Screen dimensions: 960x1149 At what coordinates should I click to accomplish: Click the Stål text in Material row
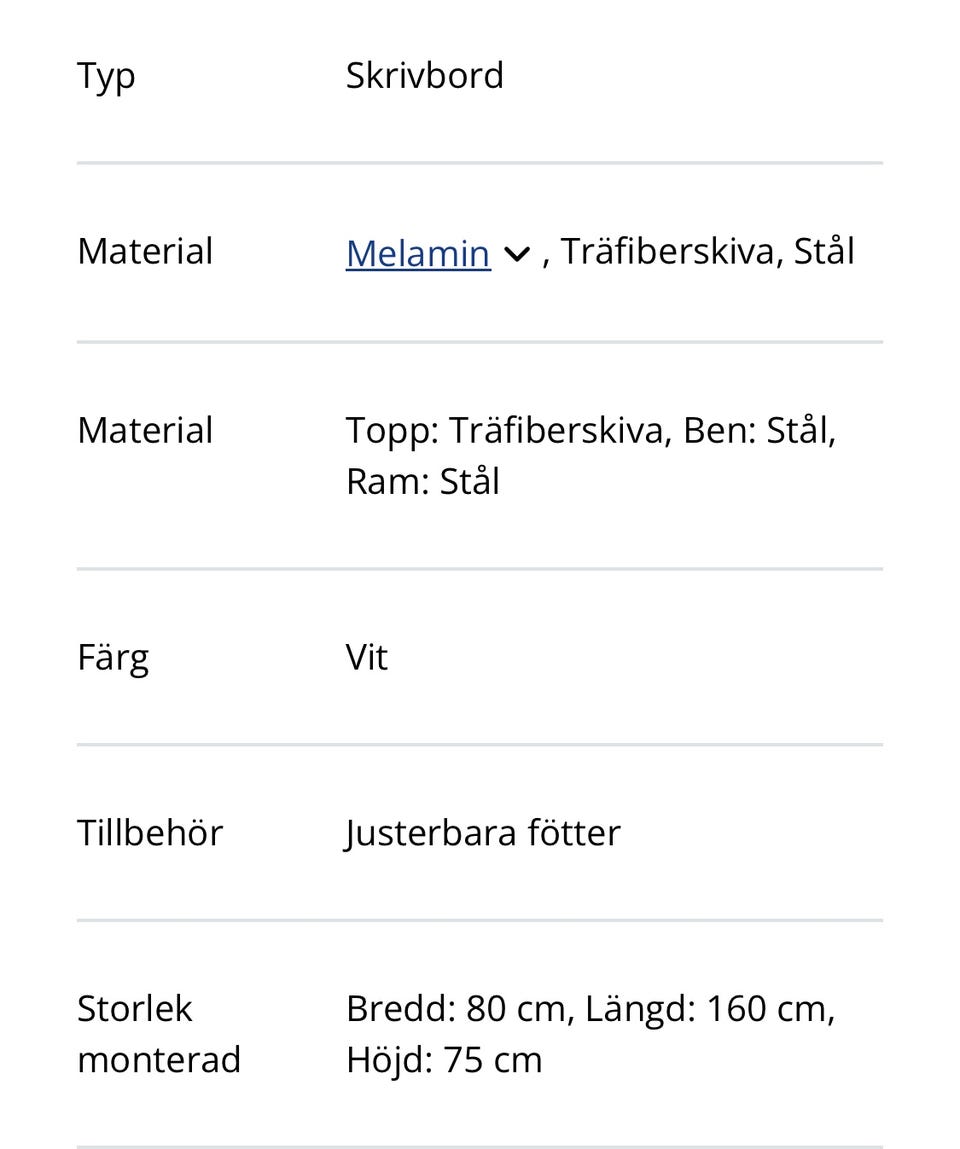[827, 251]
